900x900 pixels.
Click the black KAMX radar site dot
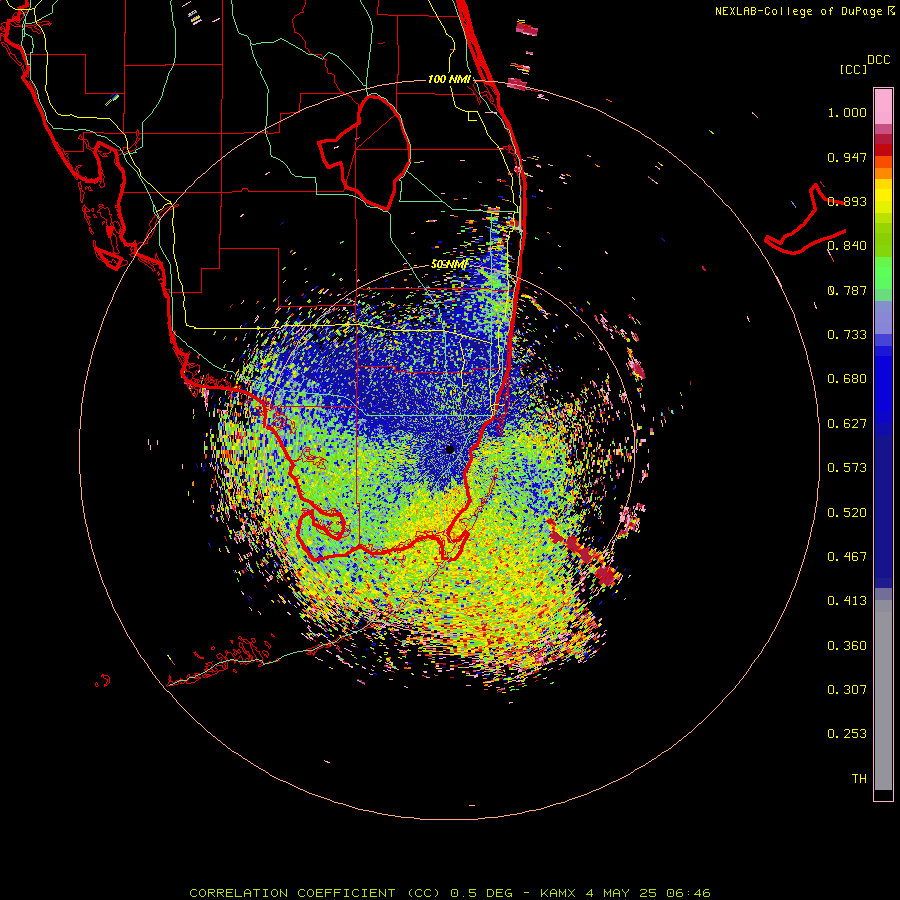pyautogui.click(x=450, y=449)
